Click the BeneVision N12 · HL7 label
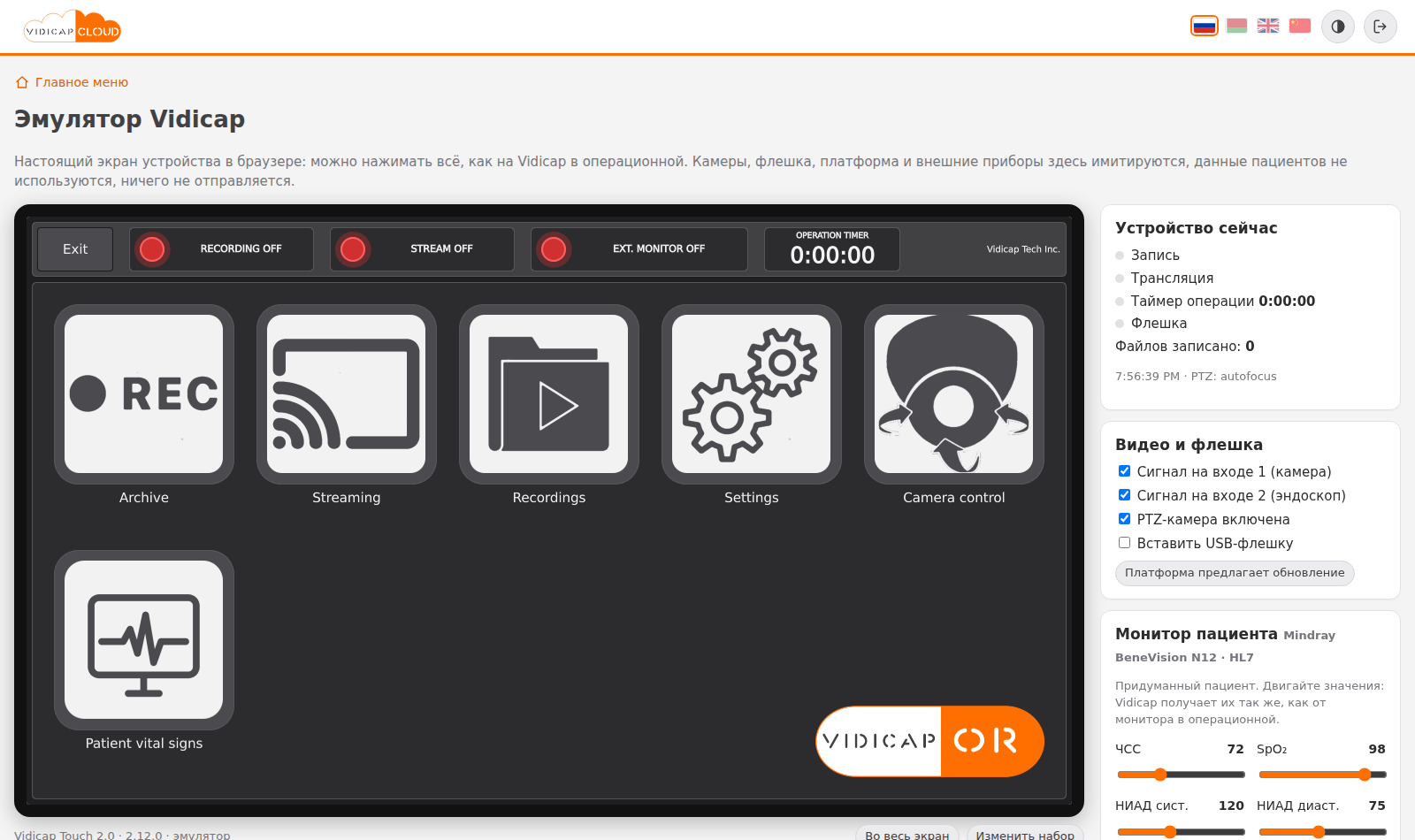 [x=1184, y=657]
